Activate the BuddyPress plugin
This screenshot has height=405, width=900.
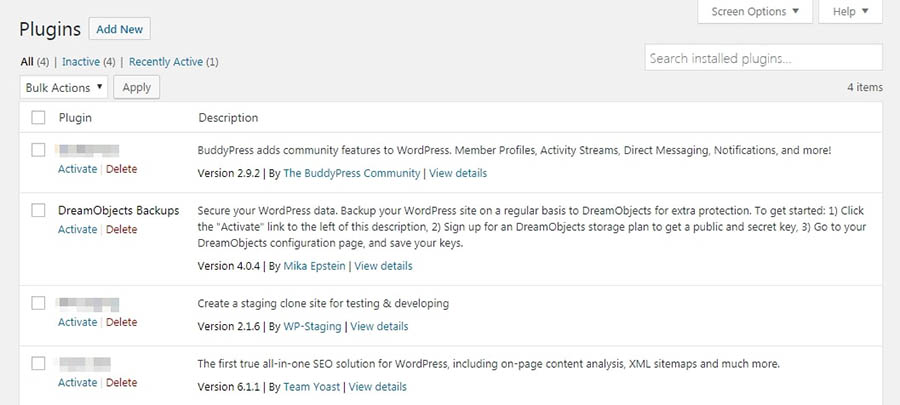click(77, 169)
